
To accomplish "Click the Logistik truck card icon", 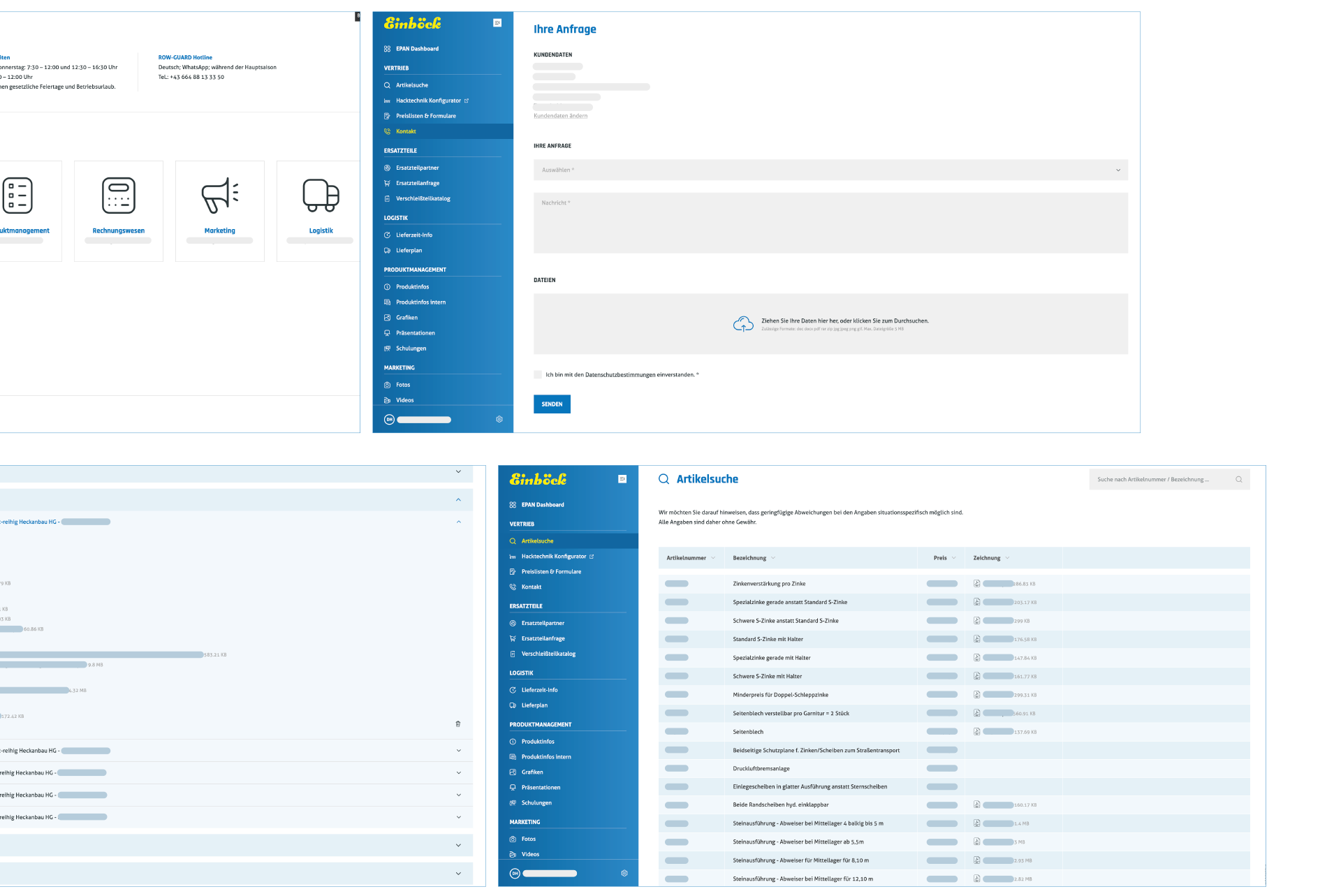I will point(321,196).
